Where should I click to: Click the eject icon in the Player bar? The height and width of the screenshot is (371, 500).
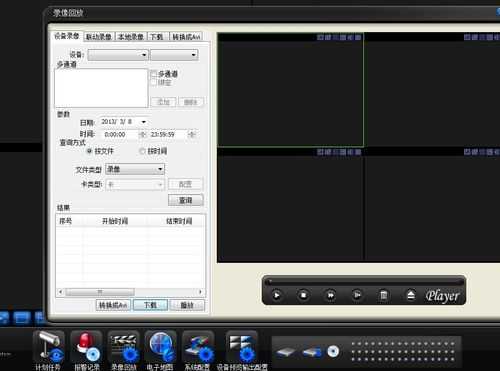[x=411, y=295]
